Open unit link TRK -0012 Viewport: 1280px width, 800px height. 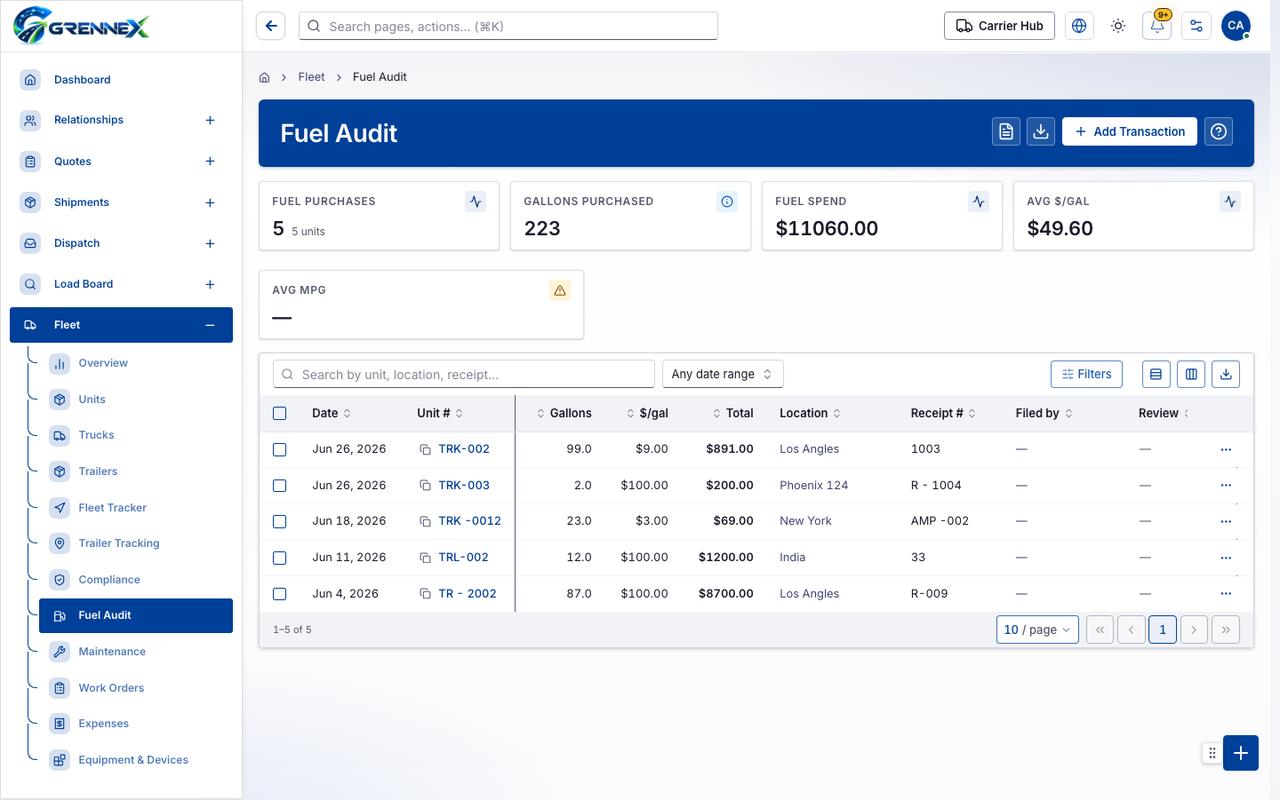click(470, 521)
